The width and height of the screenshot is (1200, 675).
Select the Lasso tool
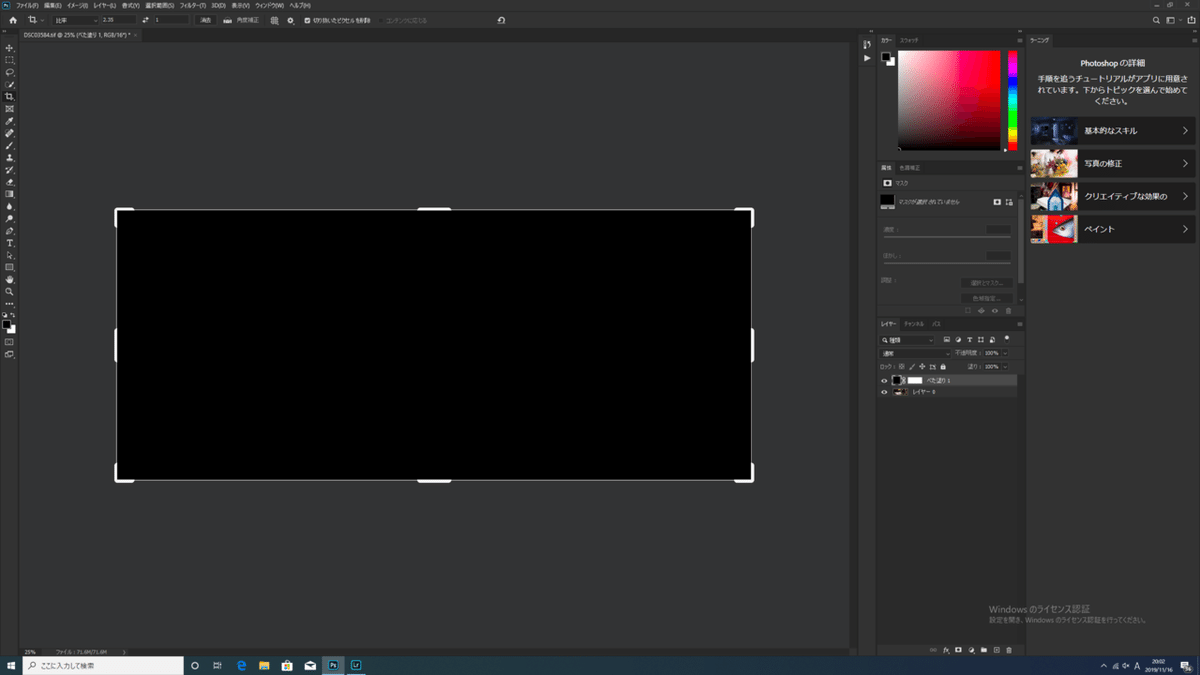coord(10,72)
